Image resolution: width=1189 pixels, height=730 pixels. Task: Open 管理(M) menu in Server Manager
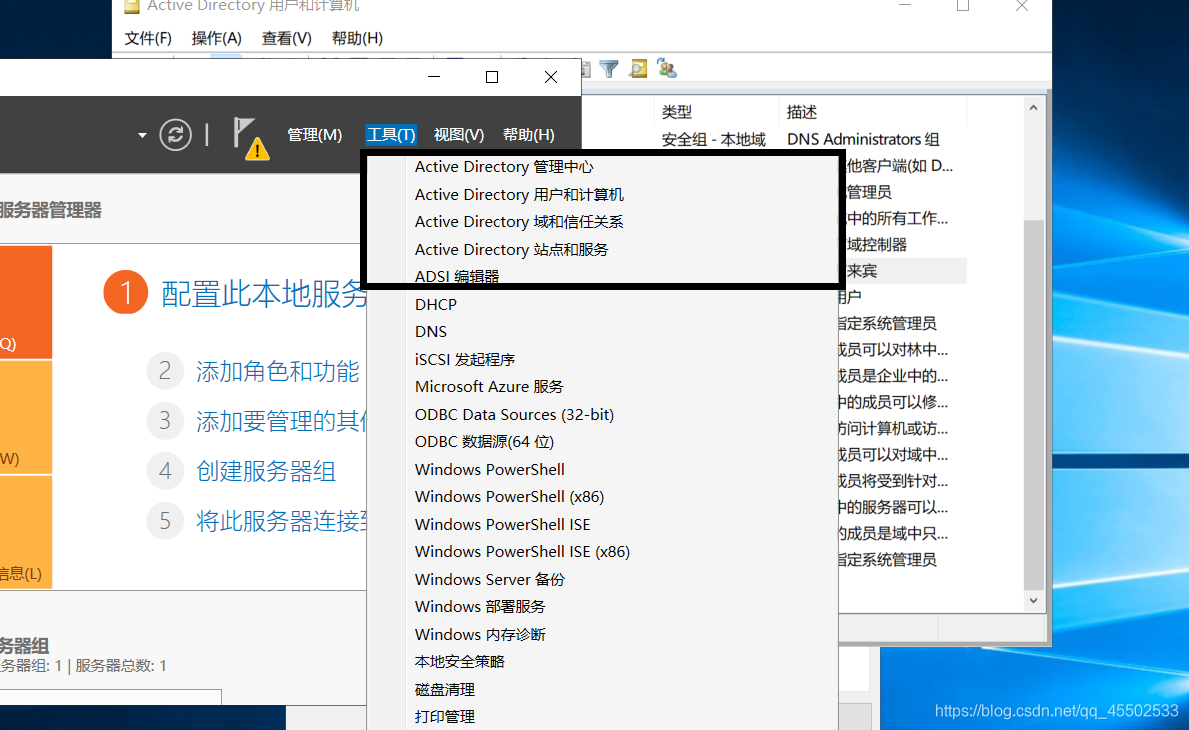(315, 135)
